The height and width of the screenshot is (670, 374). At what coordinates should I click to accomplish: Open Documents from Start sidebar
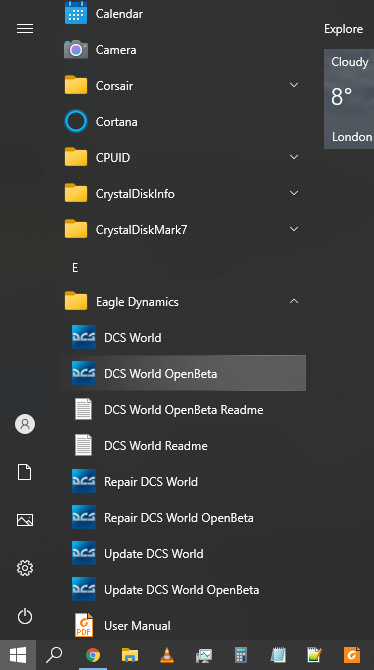(25, 472)
